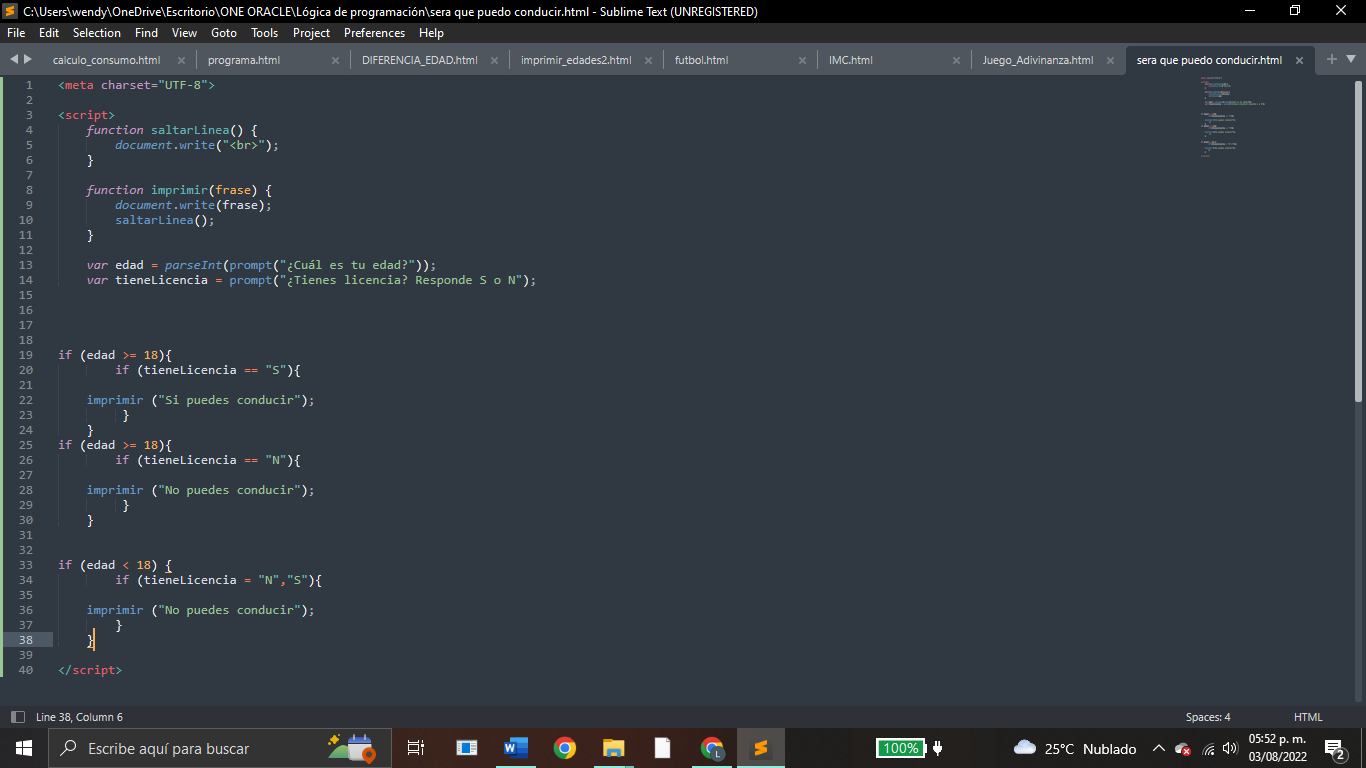Open the second Chrome profile taskbar icon
This screenshot has width=1366, height=768.
click(712, 748)
